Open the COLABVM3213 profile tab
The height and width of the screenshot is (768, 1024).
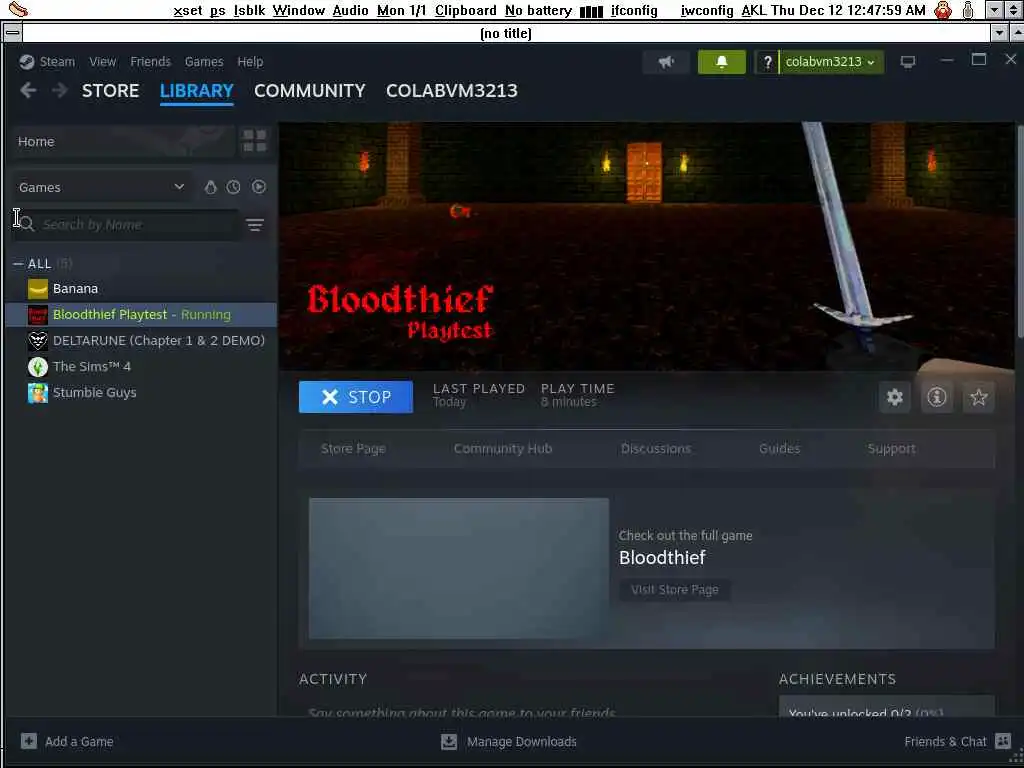[451, 91]
